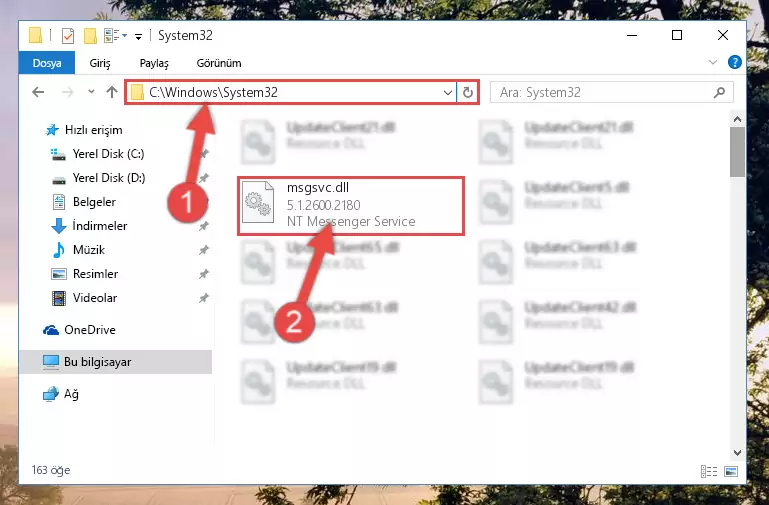Expand the ribbon with the chevron arrow

pos(713,62)
